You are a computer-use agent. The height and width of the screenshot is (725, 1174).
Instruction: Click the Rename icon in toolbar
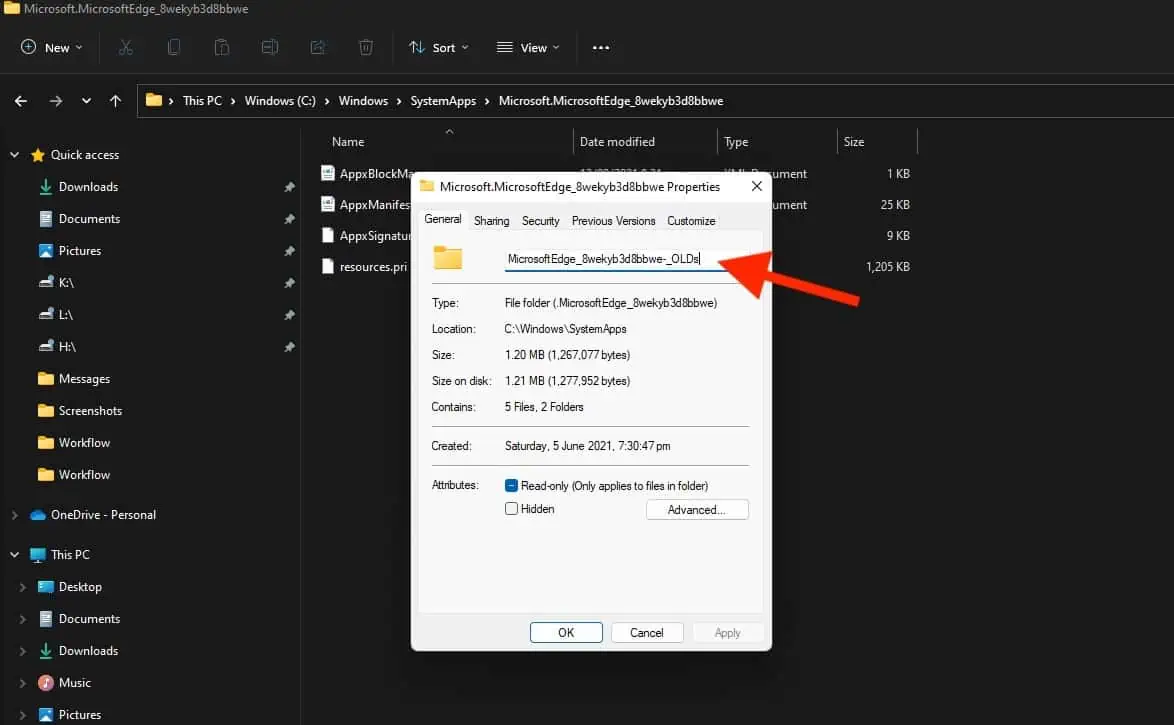coord(270,47)
